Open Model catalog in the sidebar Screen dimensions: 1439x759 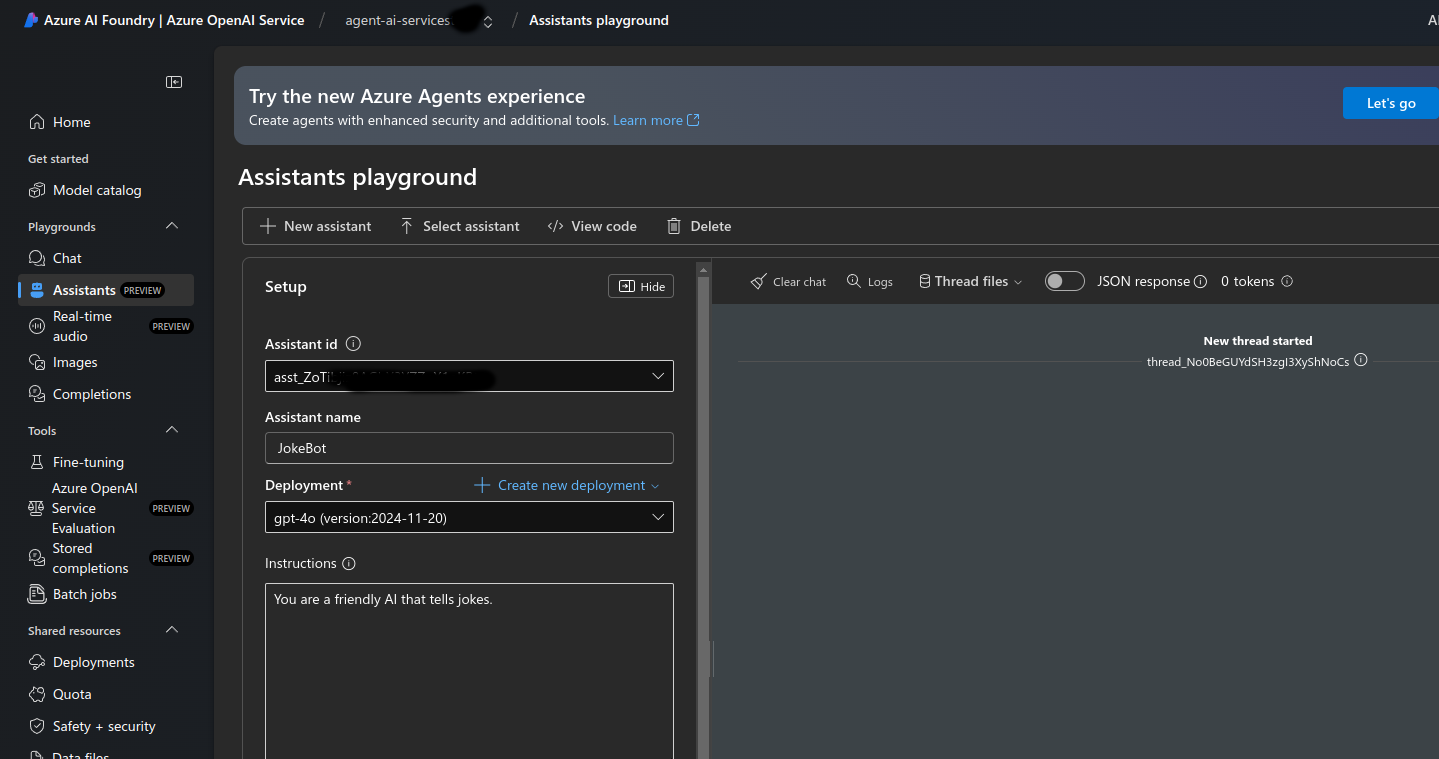coord(106,190)
